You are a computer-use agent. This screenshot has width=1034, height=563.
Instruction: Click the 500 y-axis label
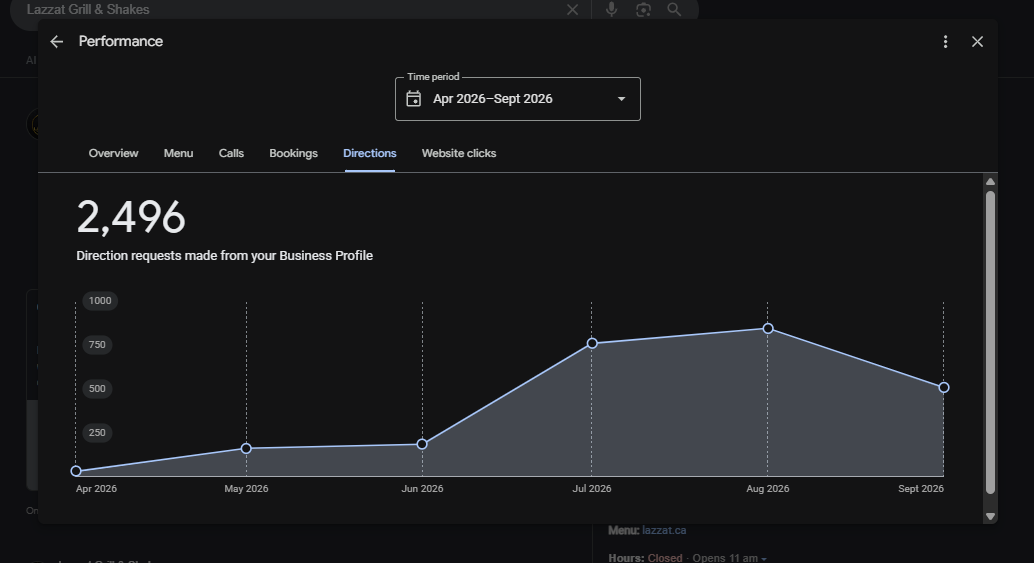(97, 389)
